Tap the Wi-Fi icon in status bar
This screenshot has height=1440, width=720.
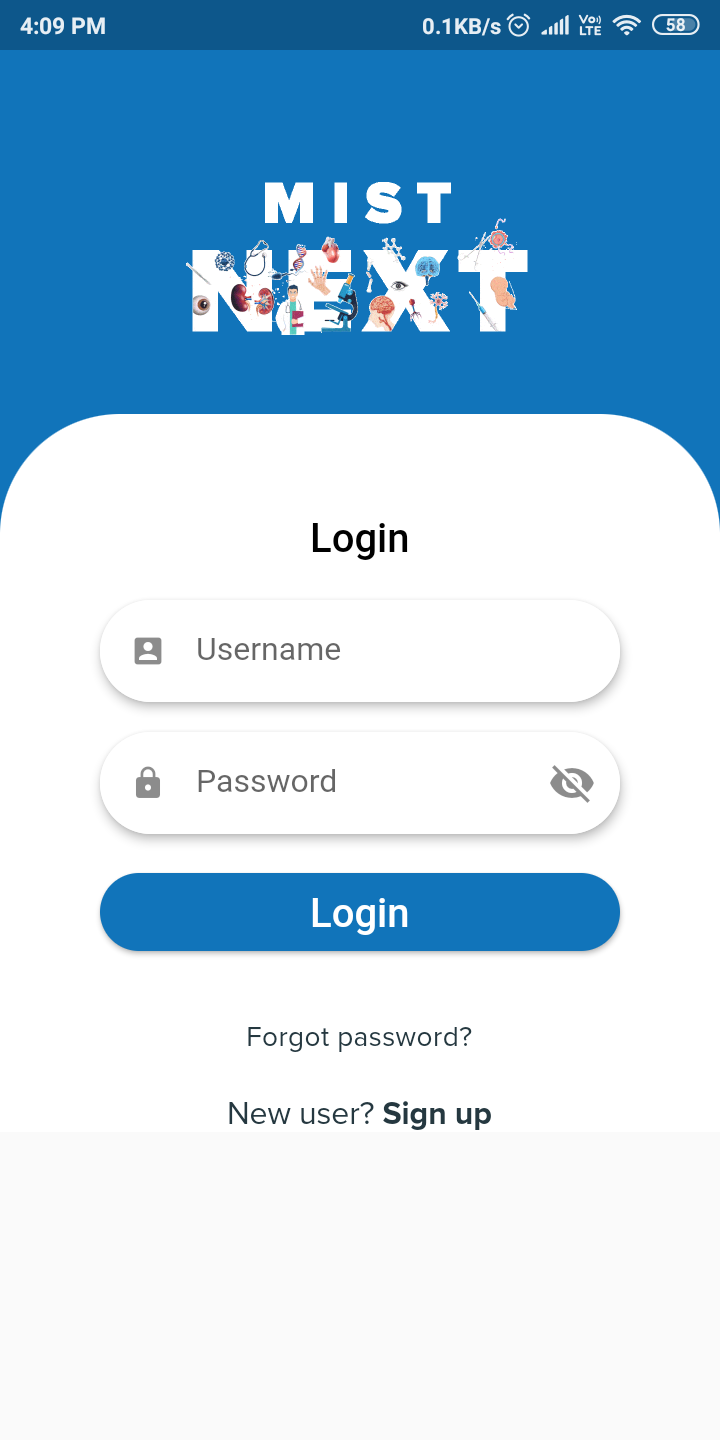(x=627, y=25)
